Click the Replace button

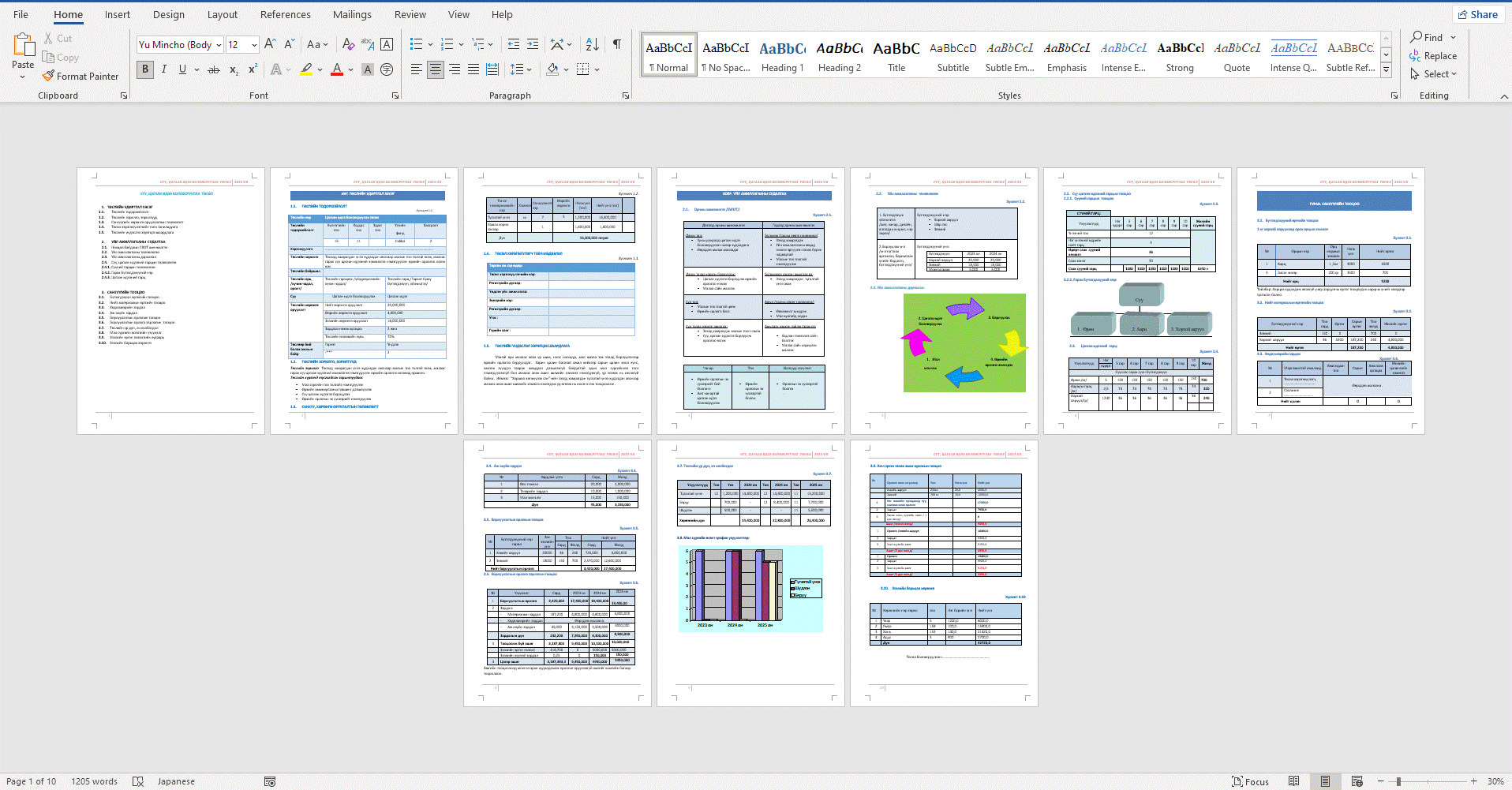click(1433, 56)
